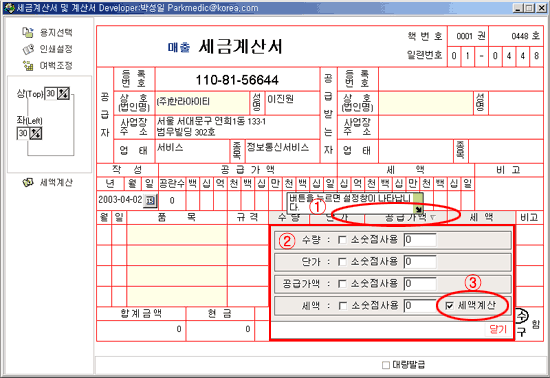The image size is (550, 378).
Task: Click the 공란수 value cell showing 0
Action: coord(172,201)
